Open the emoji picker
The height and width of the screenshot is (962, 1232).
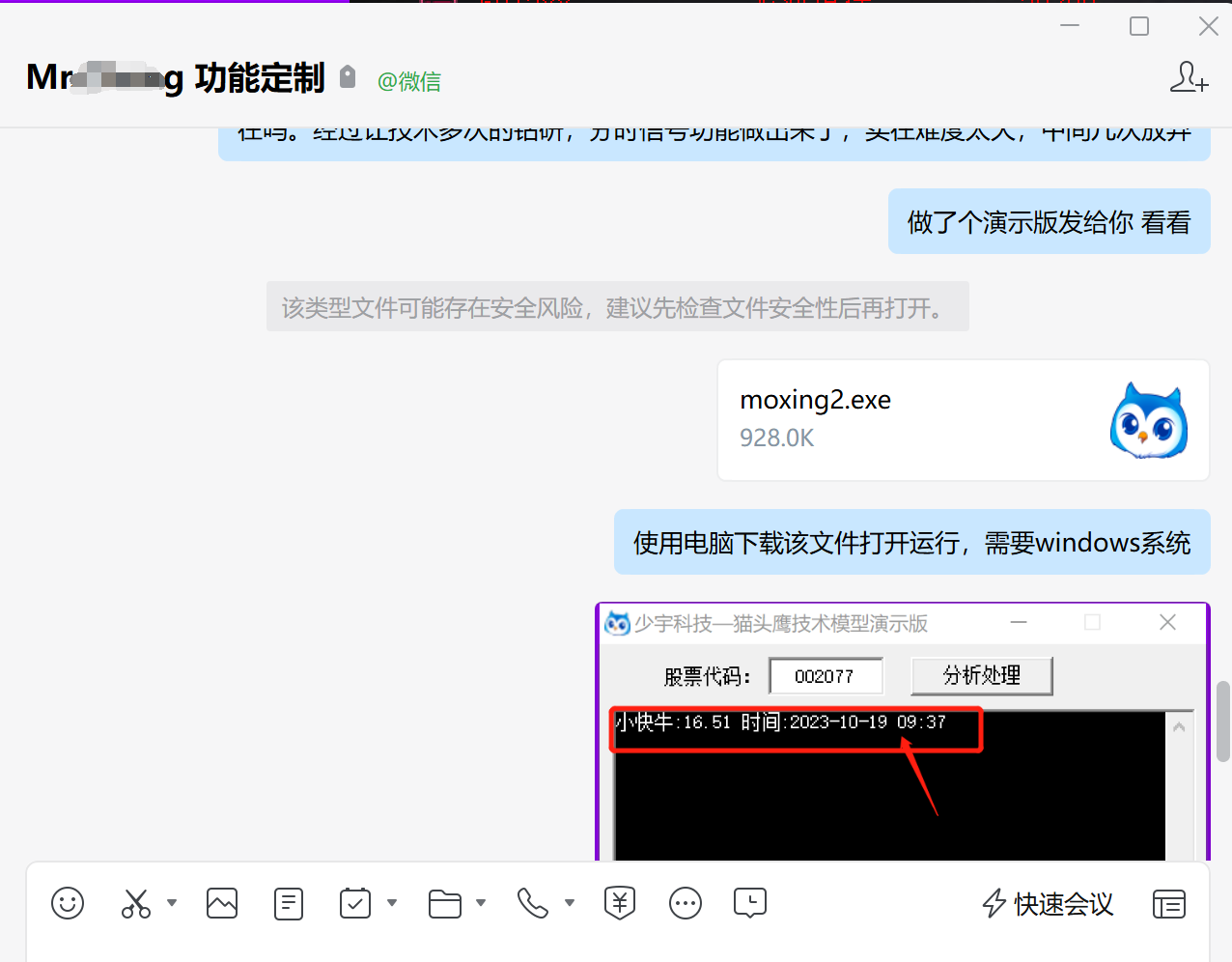point(67,903)
